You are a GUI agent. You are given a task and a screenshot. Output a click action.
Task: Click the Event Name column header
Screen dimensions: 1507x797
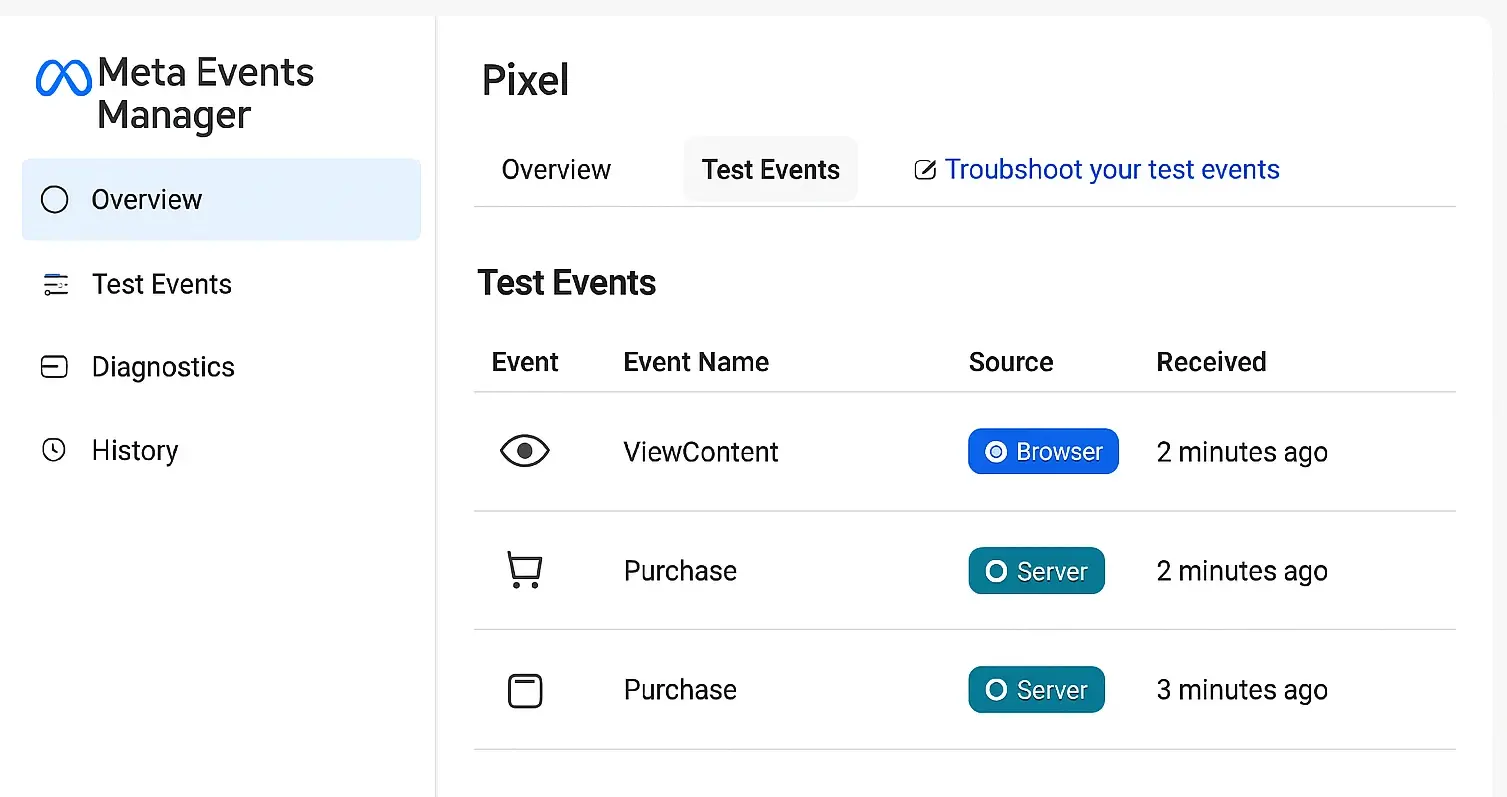[x=696, y=362]
